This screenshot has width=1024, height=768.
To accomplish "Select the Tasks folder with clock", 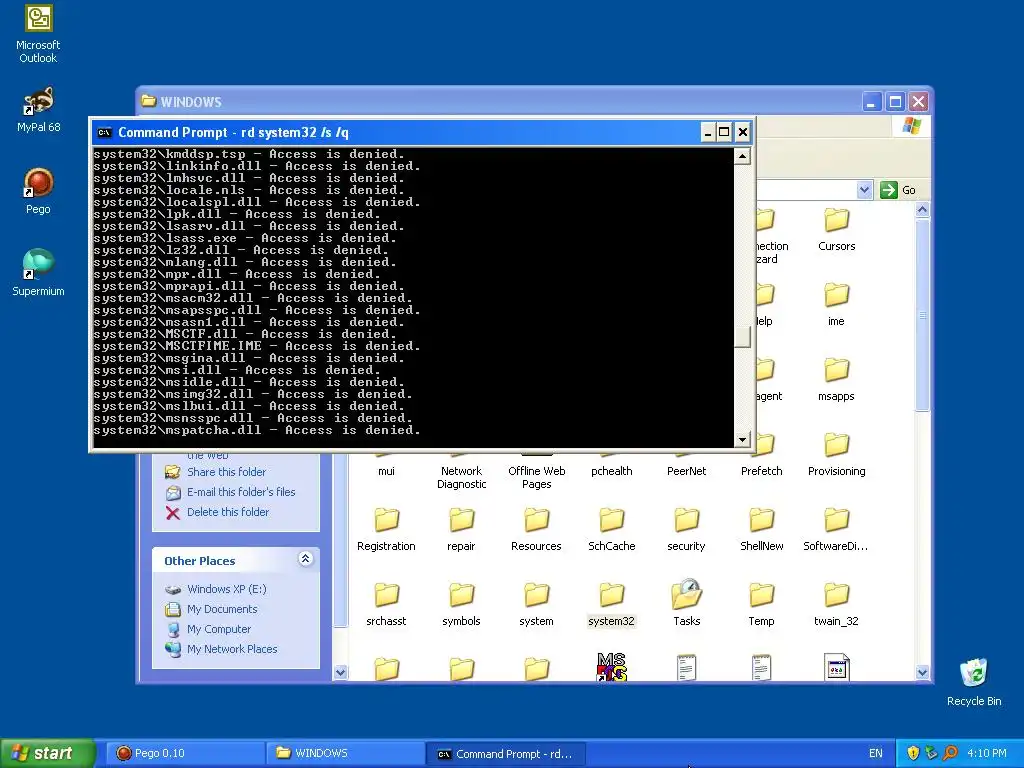I will pos(686,603).
